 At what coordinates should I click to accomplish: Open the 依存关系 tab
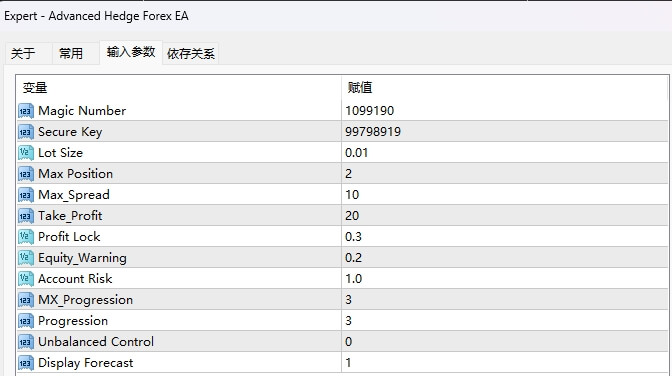(191, 54)
